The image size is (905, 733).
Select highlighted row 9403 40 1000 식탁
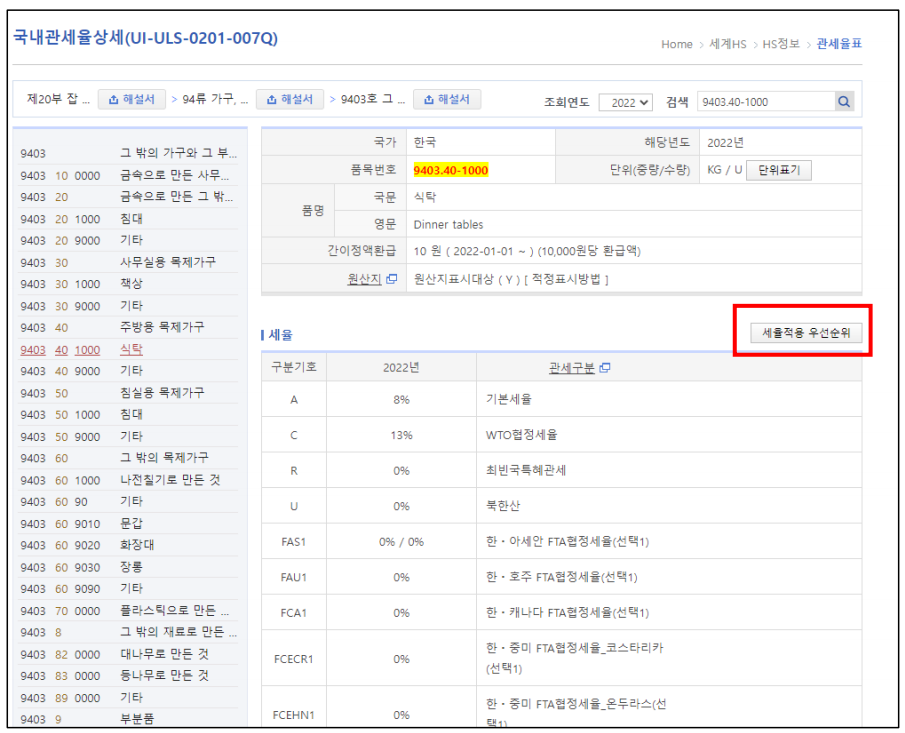(128, 350)
